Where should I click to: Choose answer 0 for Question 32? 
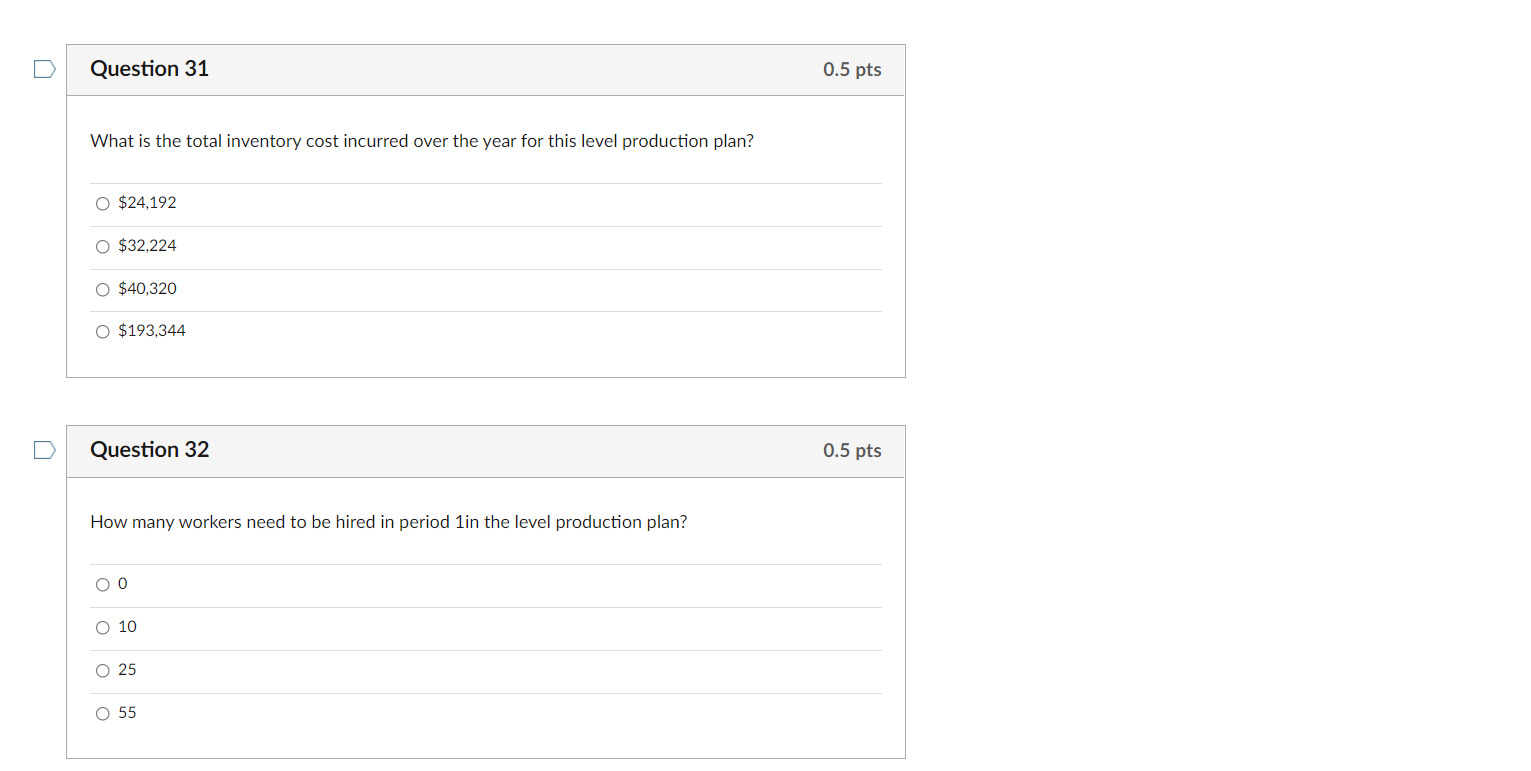(102, 584)
